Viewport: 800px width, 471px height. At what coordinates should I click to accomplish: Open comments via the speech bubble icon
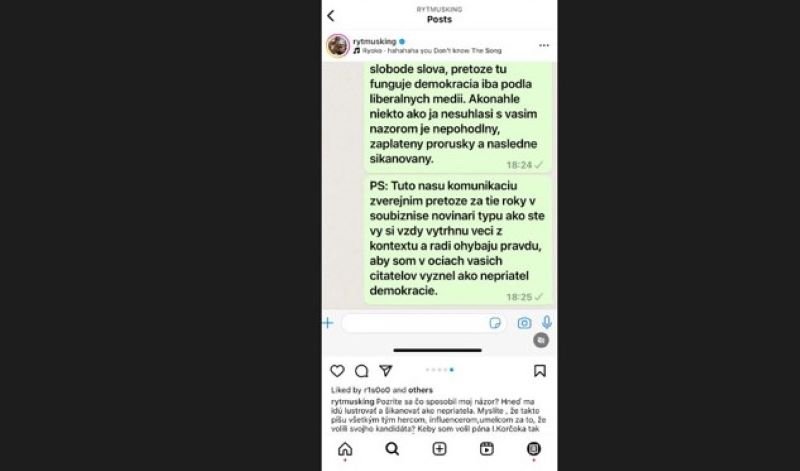pyautogui.click(x=362, y=371)
